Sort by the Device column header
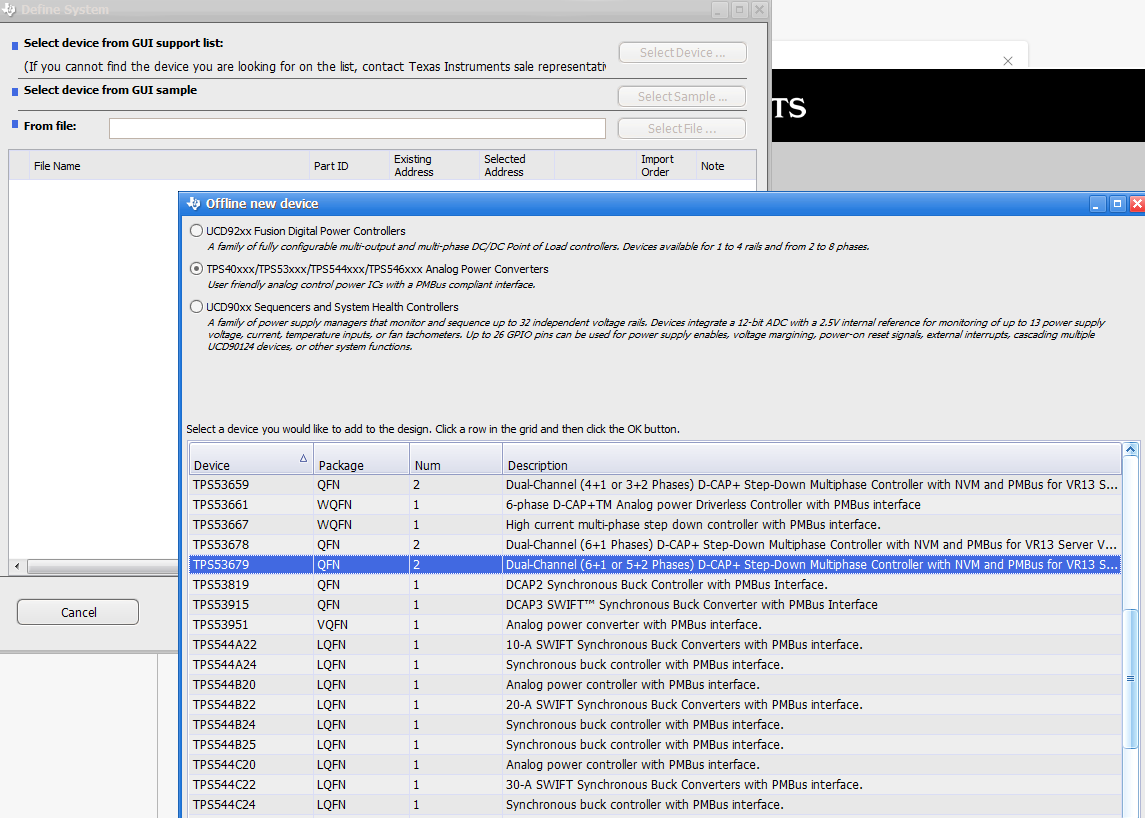This screenshot has height=818, width=1145. (251, 459)
